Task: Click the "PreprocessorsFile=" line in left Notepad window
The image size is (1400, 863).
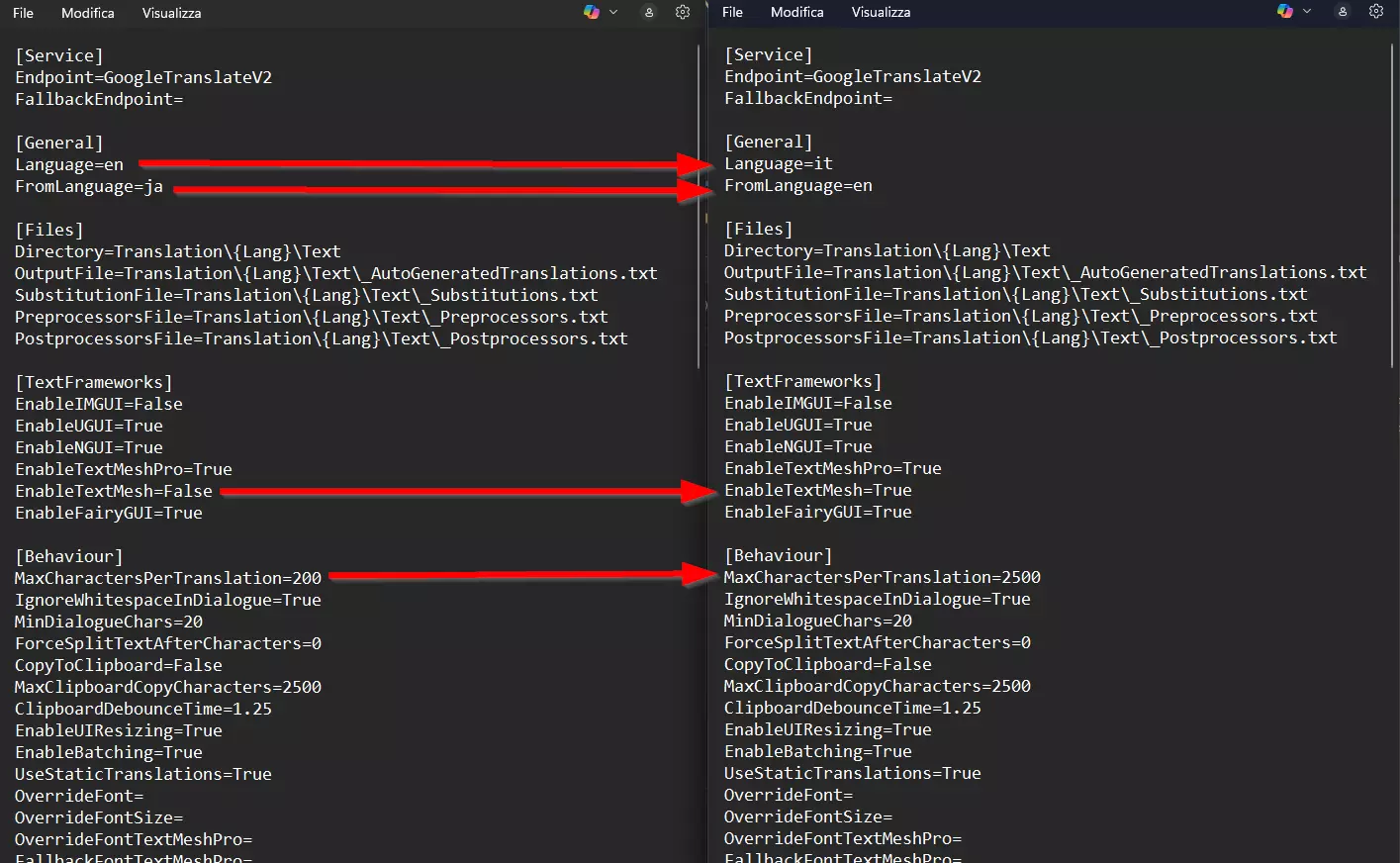Action: tap(312, 317)
